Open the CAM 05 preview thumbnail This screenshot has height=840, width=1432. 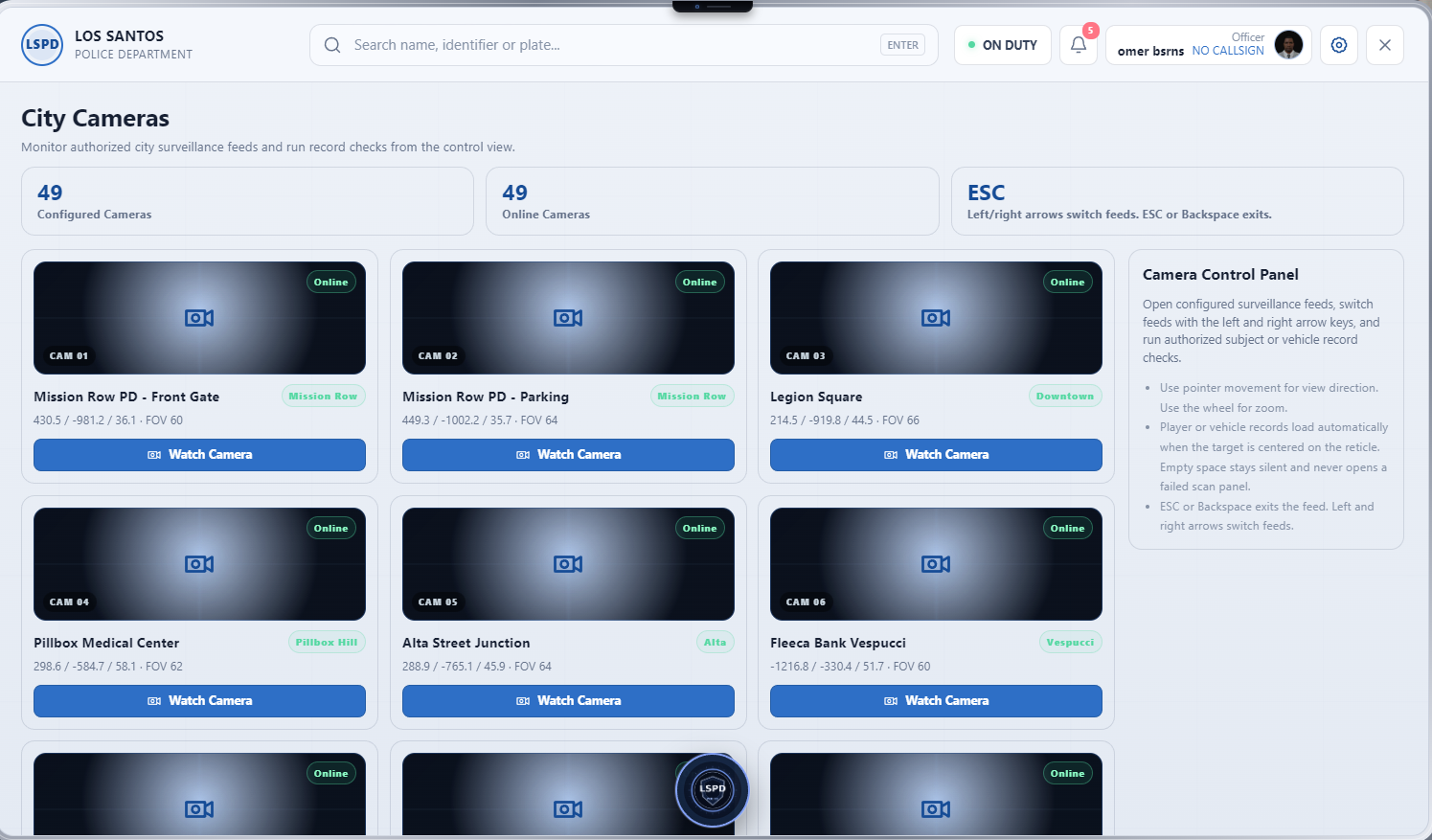click(568, 564)
